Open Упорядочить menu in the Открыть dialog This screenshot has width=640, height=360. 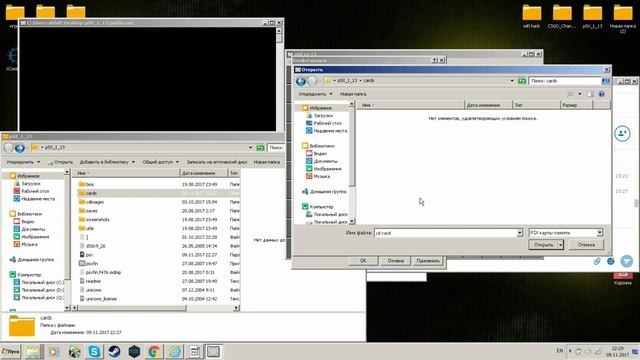[x=315, y=94]
